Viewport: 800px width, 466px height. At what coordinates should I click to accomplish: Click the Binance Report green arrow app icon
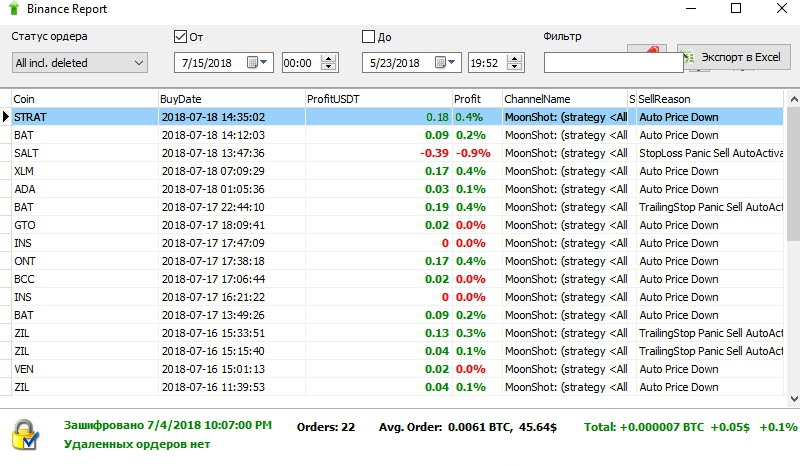14,8
